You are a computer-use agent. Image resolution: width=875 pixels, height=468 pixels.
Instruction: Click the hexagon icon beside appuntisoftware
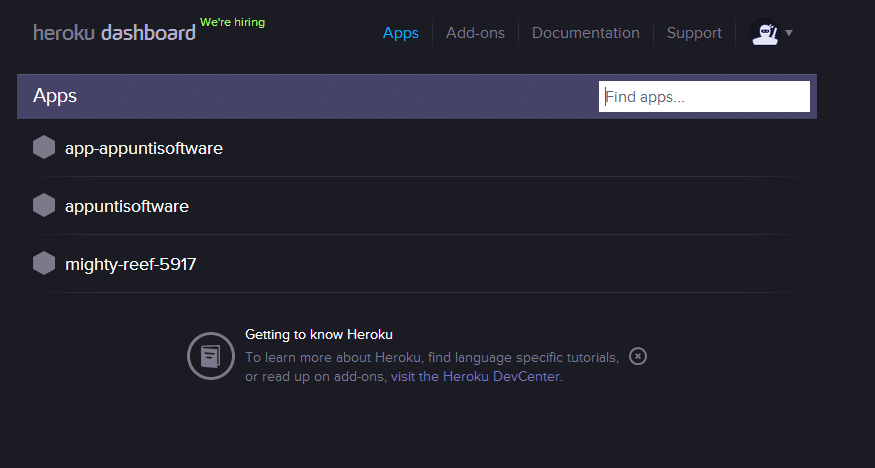pos(44,206)
